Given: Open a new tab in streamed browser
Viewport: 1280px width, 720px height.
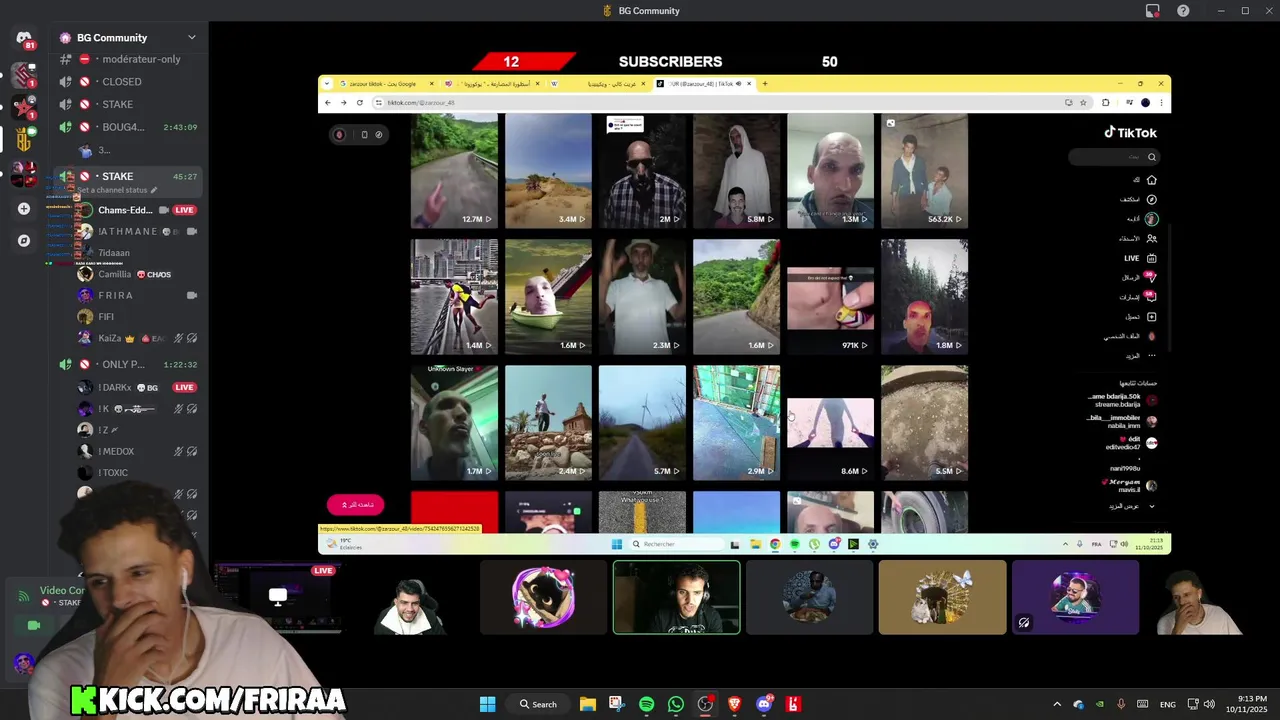Looking at the screenshot, I should (x=765, y=84).
